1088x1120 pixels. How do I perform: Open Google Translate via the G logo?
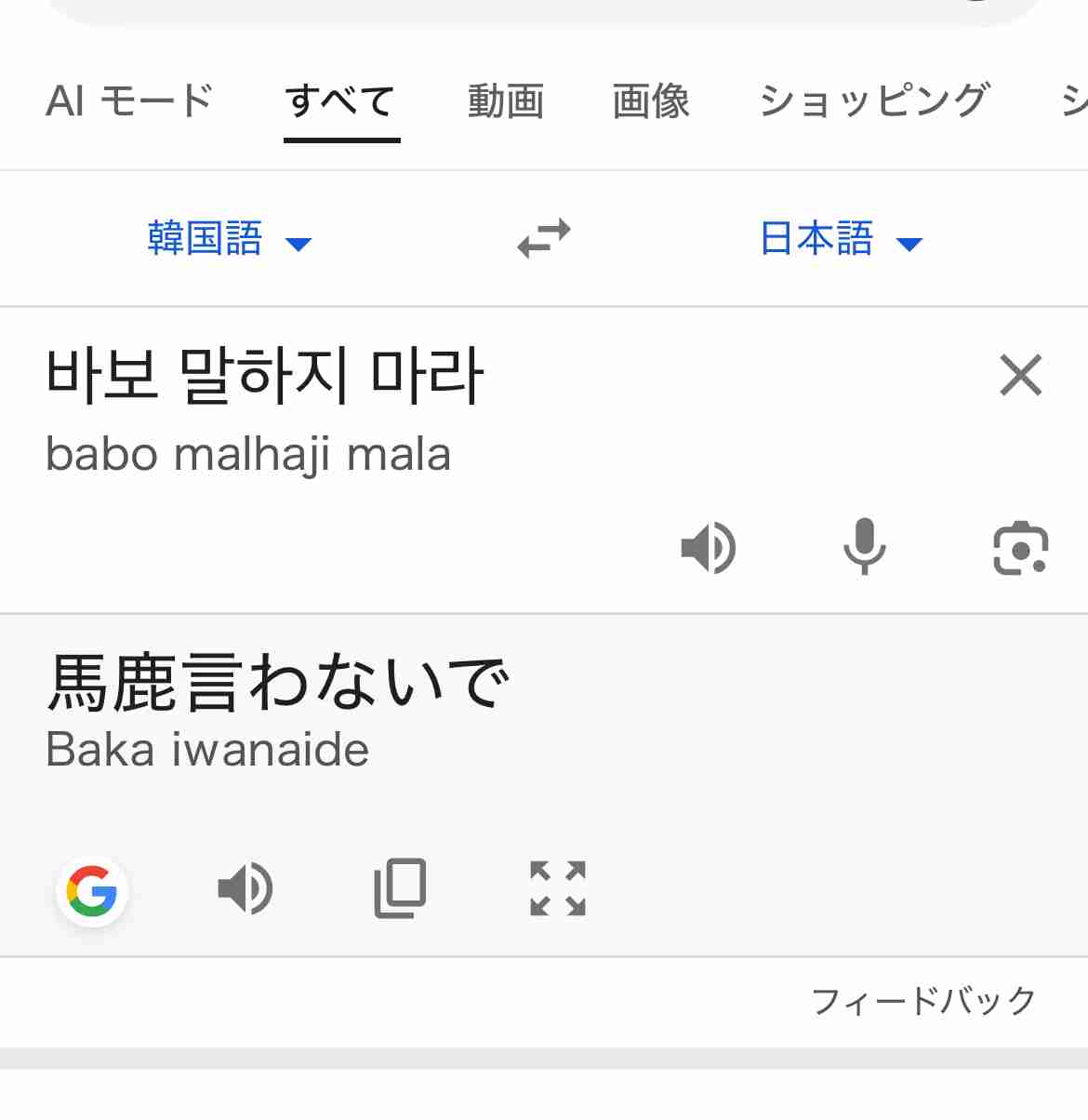pos(92,891)
